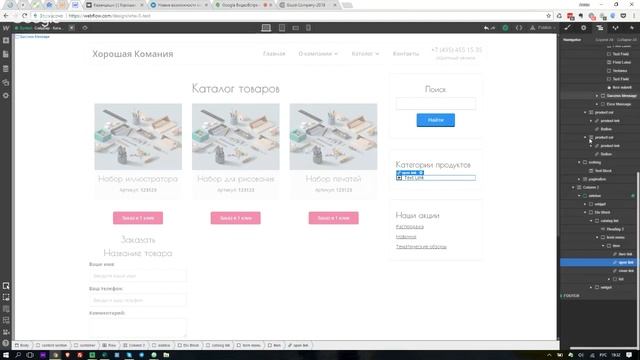Select Row in bottom breadcrumb bar
640x360 pixels.
tap(109, 345)
